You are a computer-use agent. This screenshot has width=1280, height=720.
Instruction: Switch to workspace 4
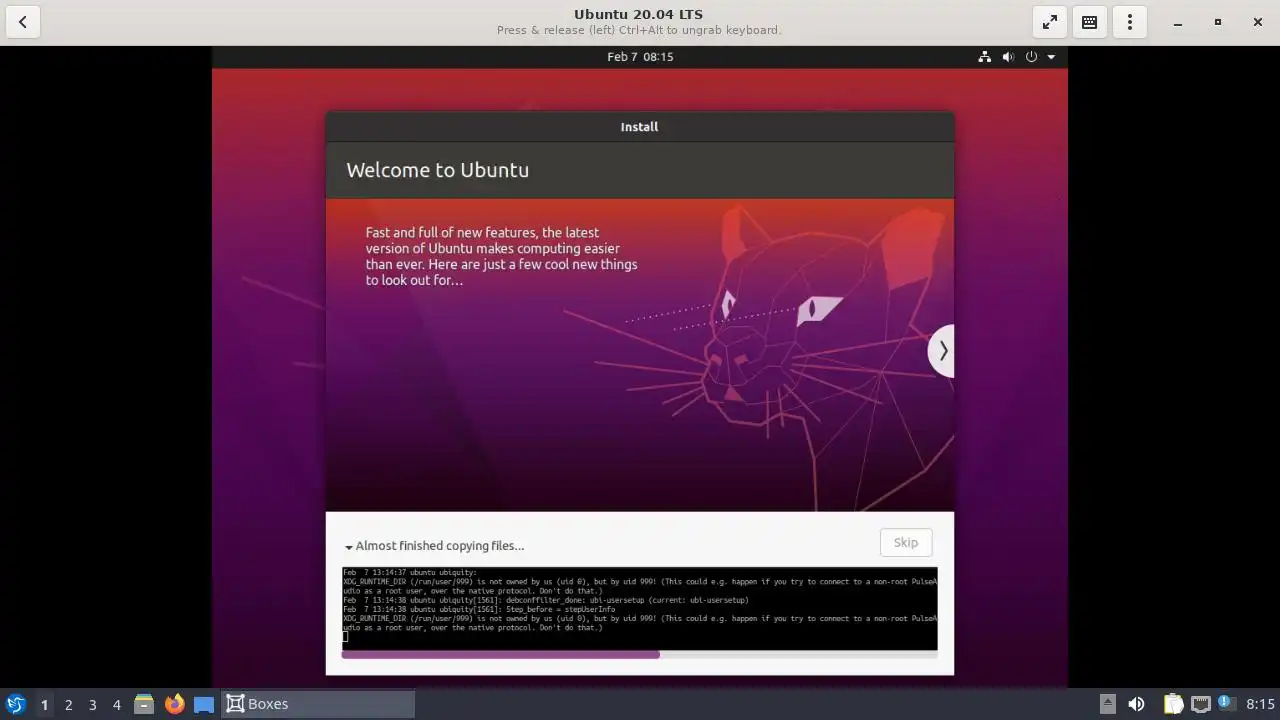click(x=116, y=705)
